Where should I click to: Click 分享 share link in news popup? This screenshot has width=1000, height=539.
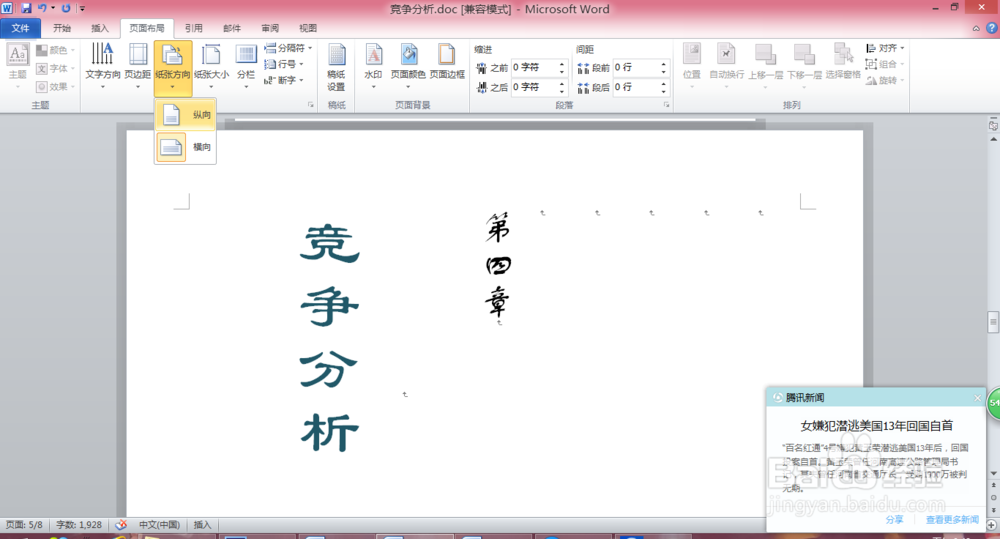click(894, 520)
